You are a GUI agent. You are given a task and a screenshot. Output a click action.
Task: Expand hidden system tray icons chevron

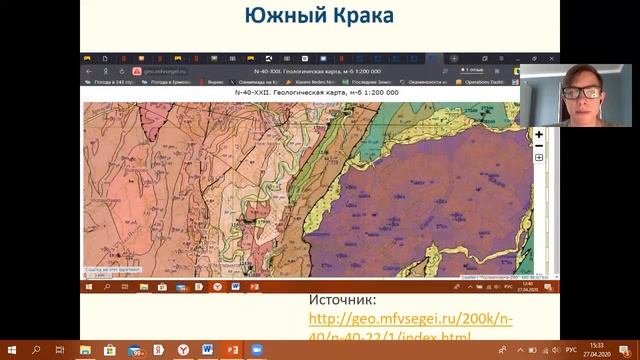click(x=520, y=350)
